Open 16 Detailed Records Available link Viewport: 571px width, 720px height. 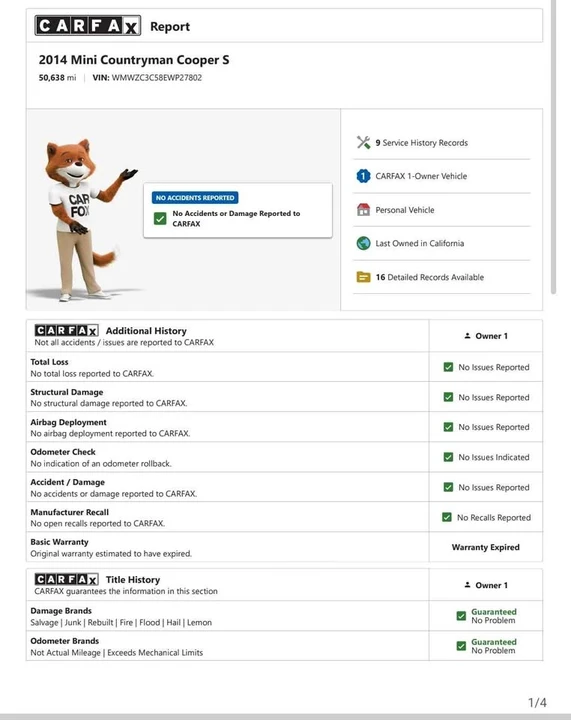pyautogui.click(x=430, y=277)
